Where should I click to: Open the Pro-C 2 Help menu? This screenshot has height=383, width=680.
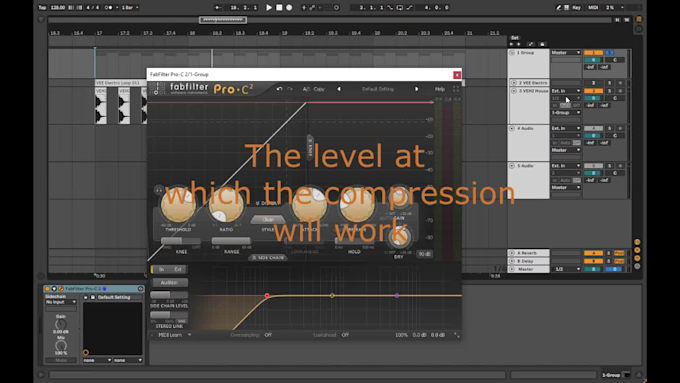[440, 89]
